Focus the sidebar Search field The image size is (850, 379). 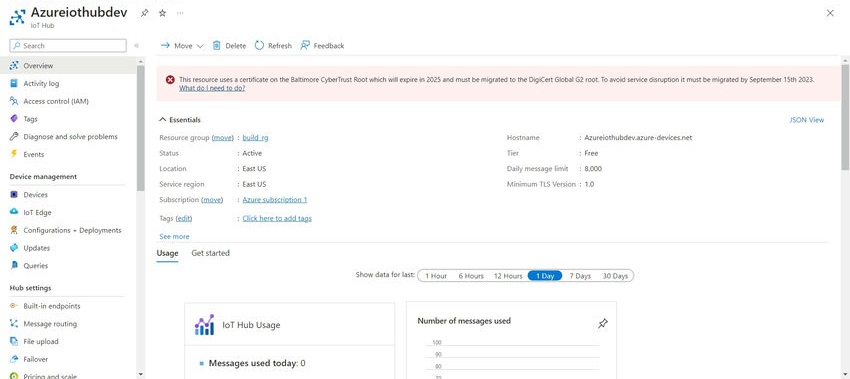[68, 46]
